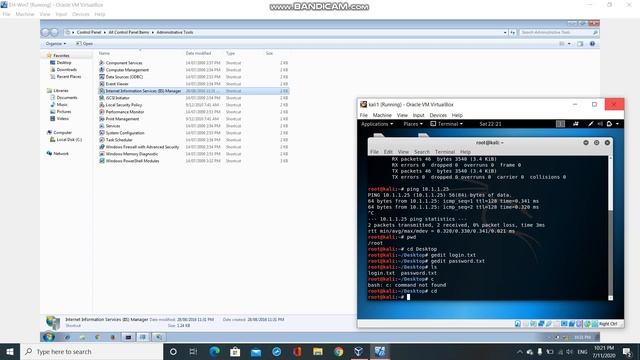The width and height of the screenshot is (640, 360).
Task: Open Documents library in navigation pane
Action: 67,98
